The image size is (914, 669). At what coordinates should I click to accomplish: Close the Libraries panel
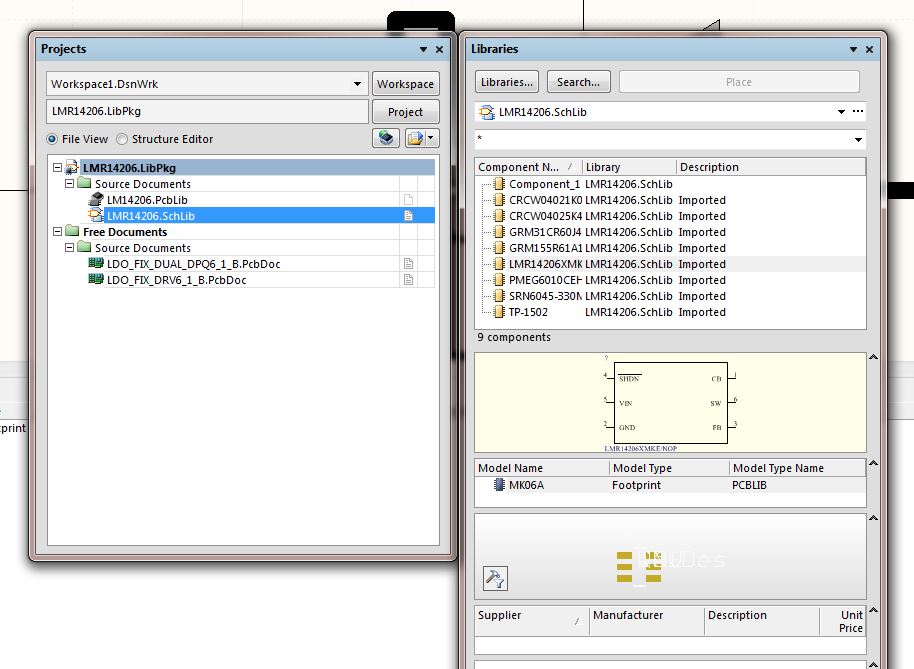click(869, 50)
